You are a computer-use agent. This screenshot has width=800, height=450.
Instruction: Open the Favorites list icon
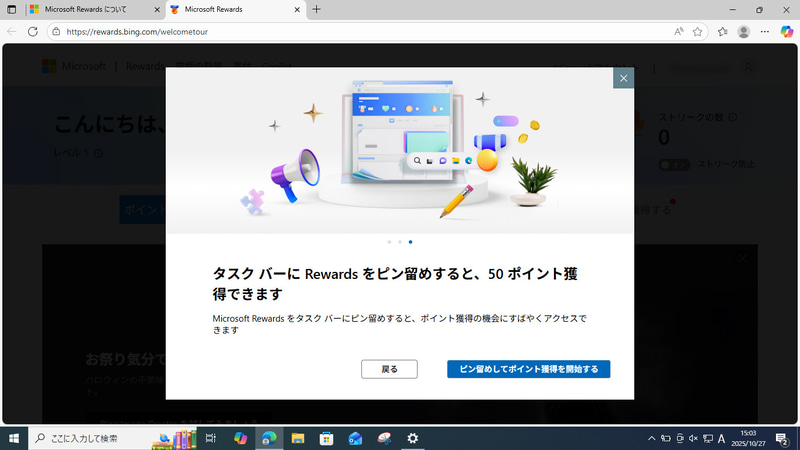(x=722, y=32)
